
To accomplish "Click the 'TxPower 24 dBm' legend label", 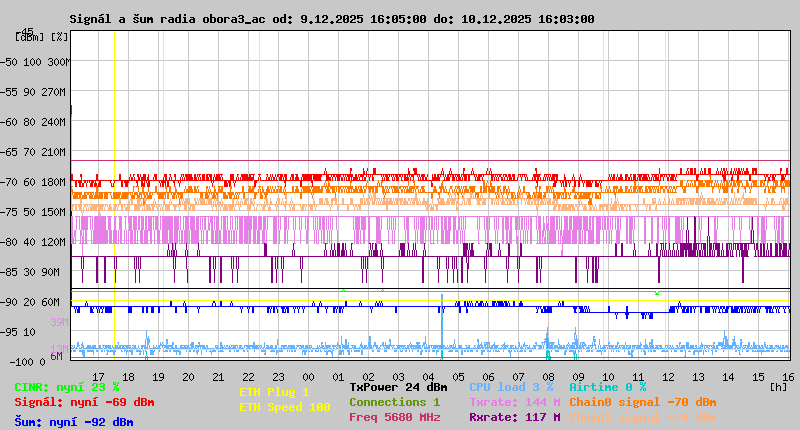I will (398, 387).
